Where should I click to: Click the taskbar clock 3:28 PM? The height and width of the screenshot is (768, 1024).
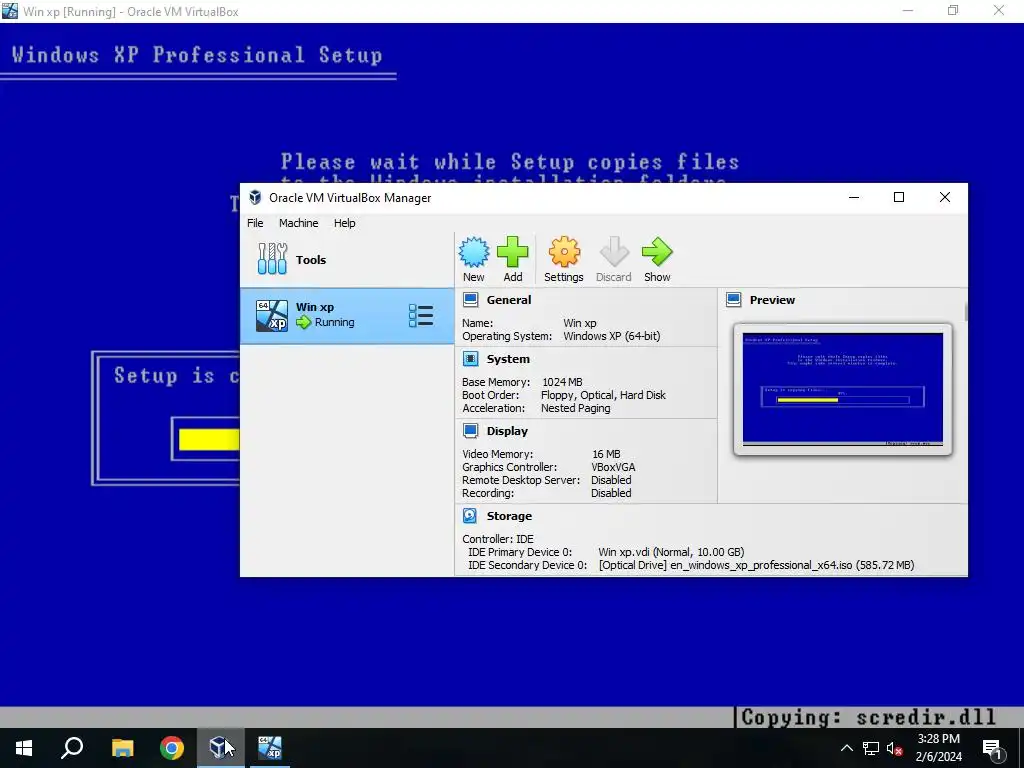coord(938,739)
